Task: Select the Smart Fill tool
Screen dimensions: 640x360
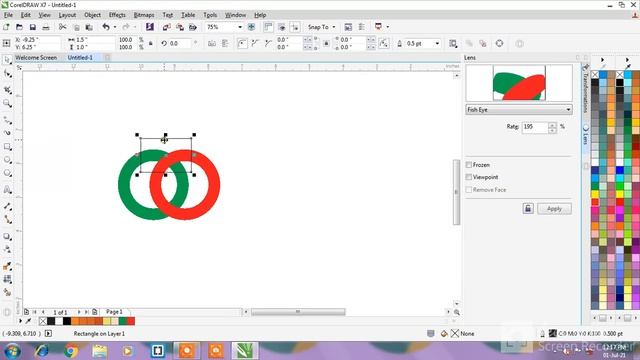Action: point(7,292)
